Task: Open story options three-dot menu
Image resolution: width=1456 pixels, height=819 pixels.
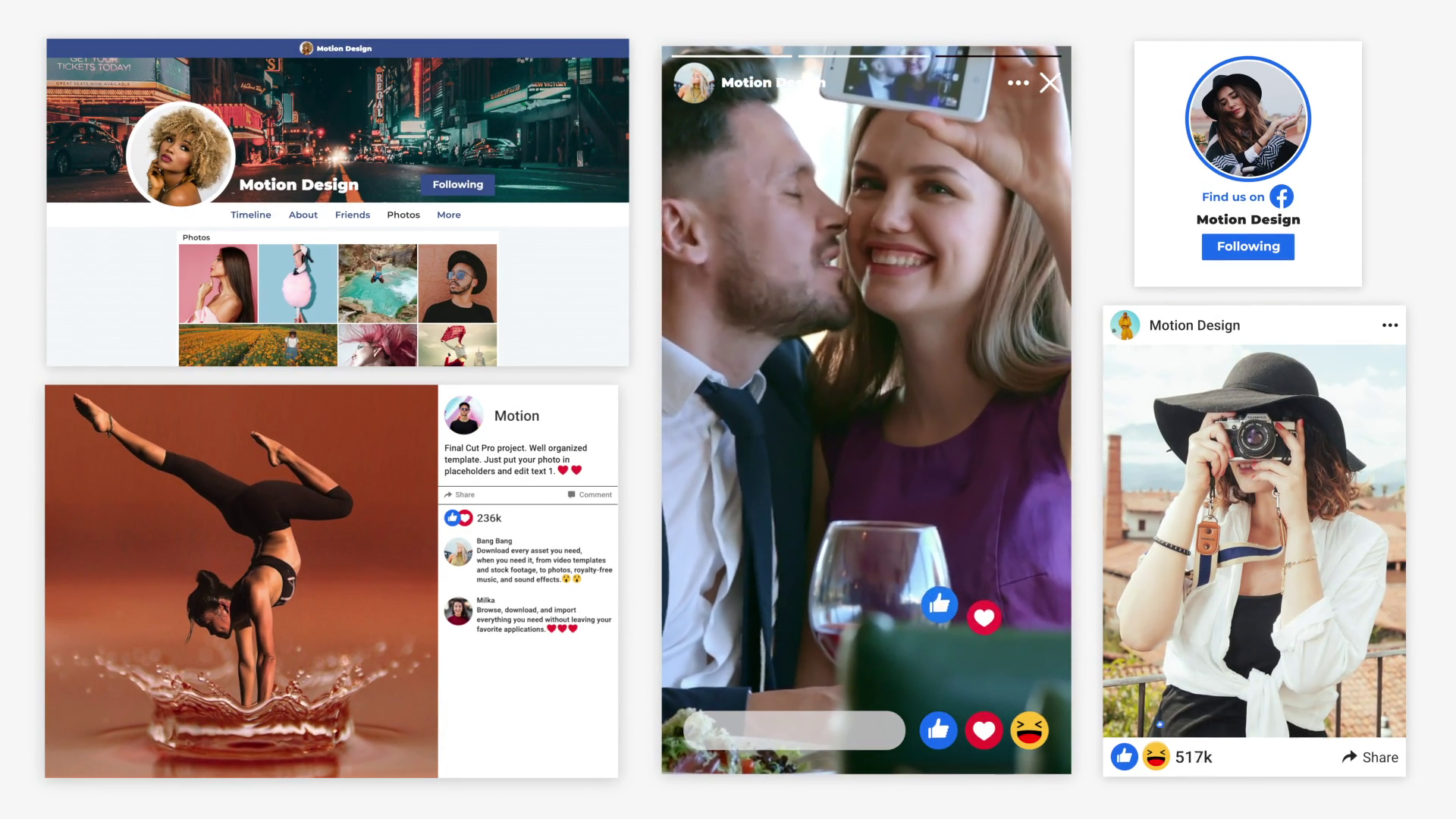Action: click(x=1018, y=83)
